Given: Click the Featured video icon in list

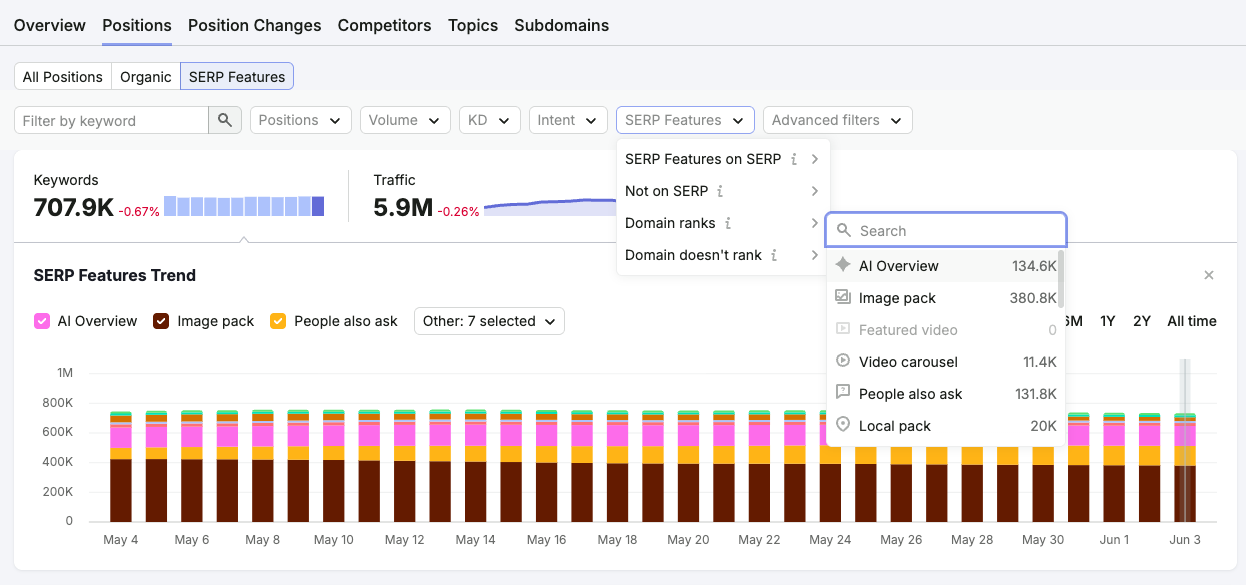Looking at the screenshot, I should pyautogui.click(x=843, y=330).
